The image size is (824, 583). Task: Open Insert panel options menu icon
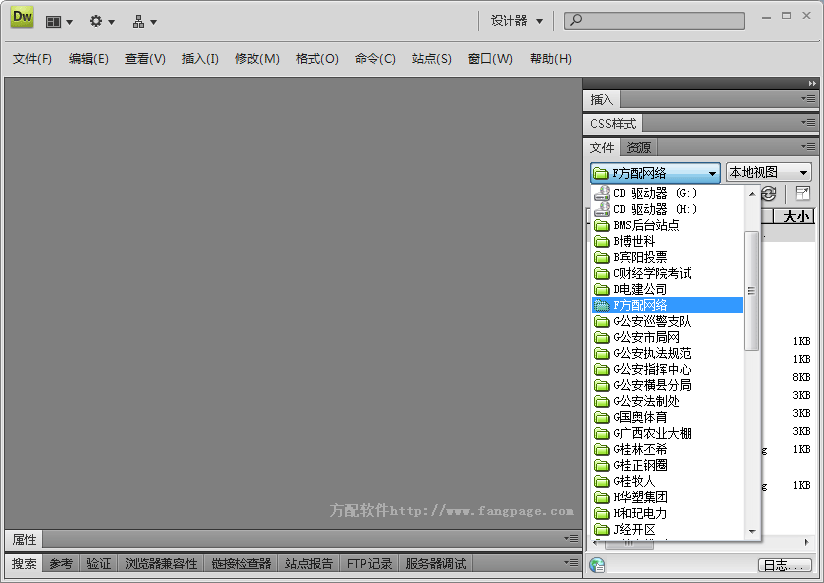coord(808,98)
